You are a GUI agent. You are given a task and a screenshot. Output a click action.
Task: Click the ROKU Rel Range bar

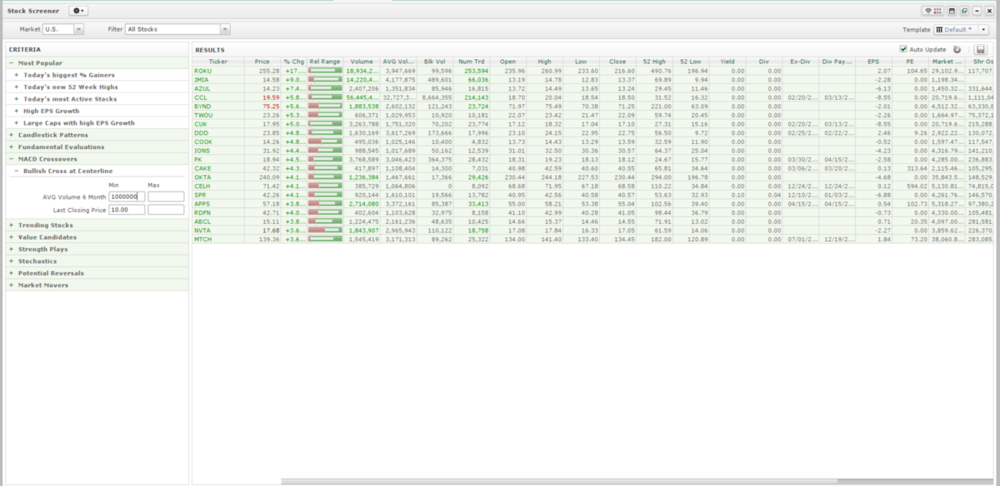click(x=325, y=71)
